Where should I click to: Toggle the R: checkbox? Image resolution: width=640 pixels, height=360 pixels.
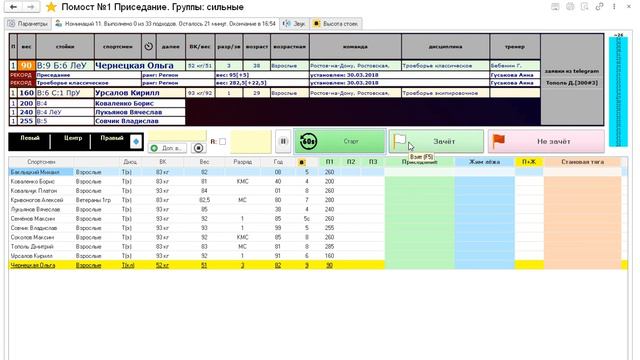(222, 142)
